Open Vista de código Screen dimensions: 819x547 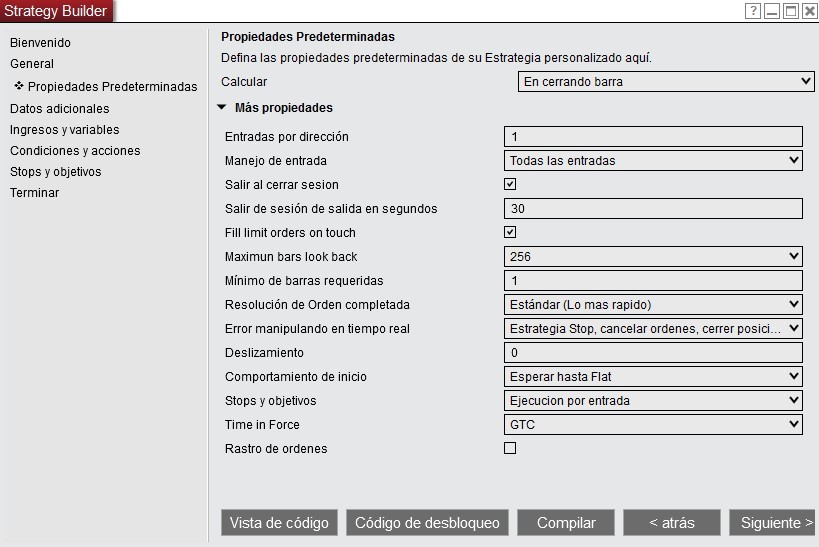click(x=279, y=523)
